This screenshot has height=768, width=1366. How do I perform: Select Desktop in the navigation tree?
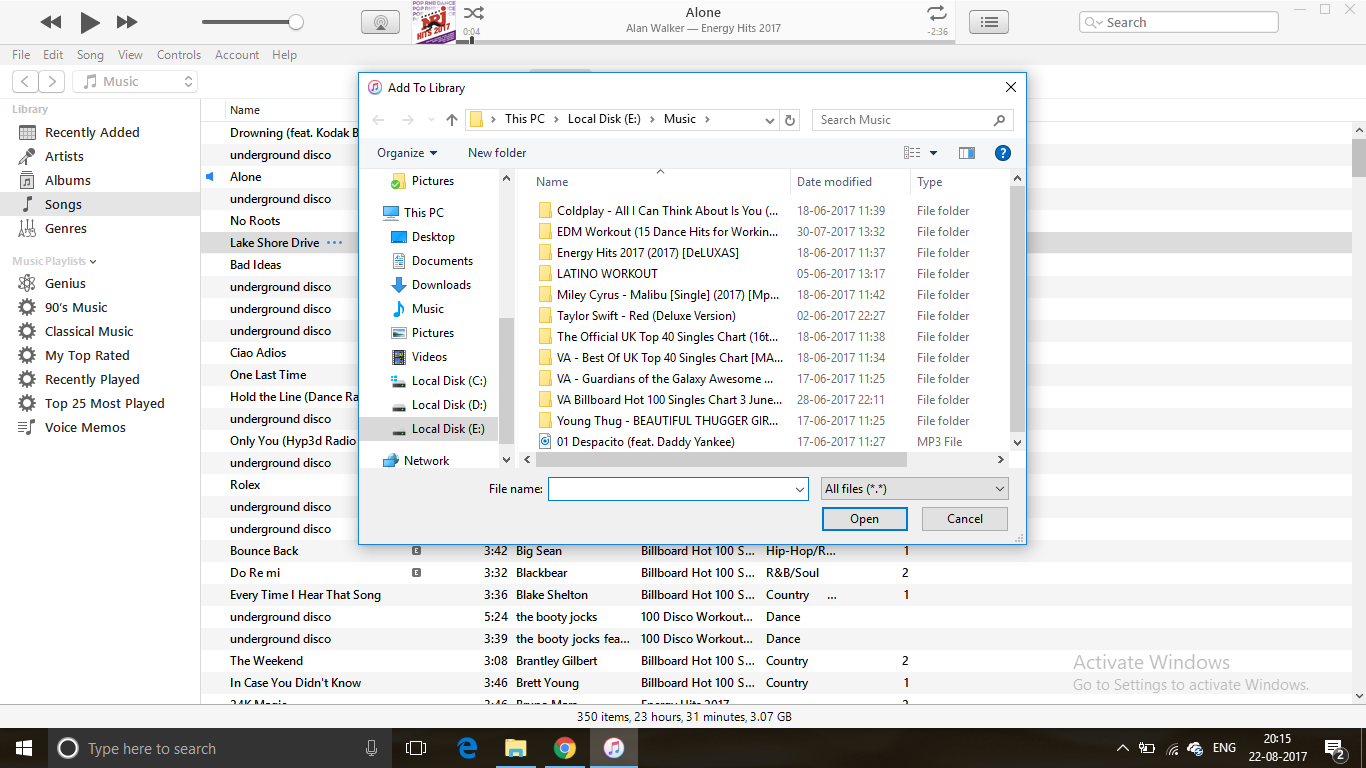pyautogui.click(x=433, y=237)
